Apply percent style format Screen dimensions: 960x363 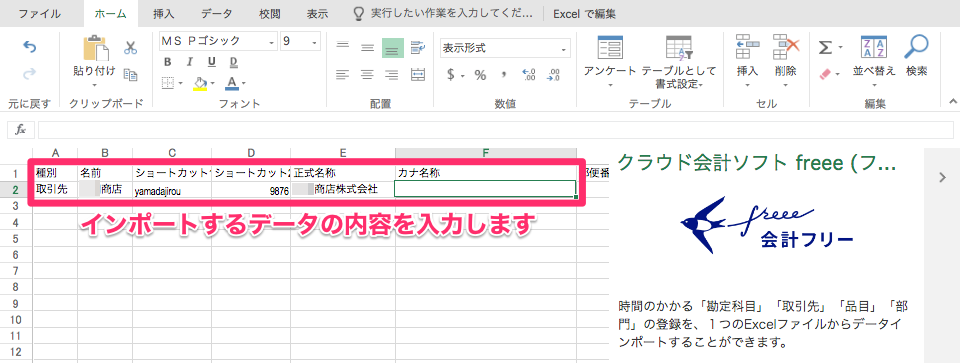tap(480, 75)
